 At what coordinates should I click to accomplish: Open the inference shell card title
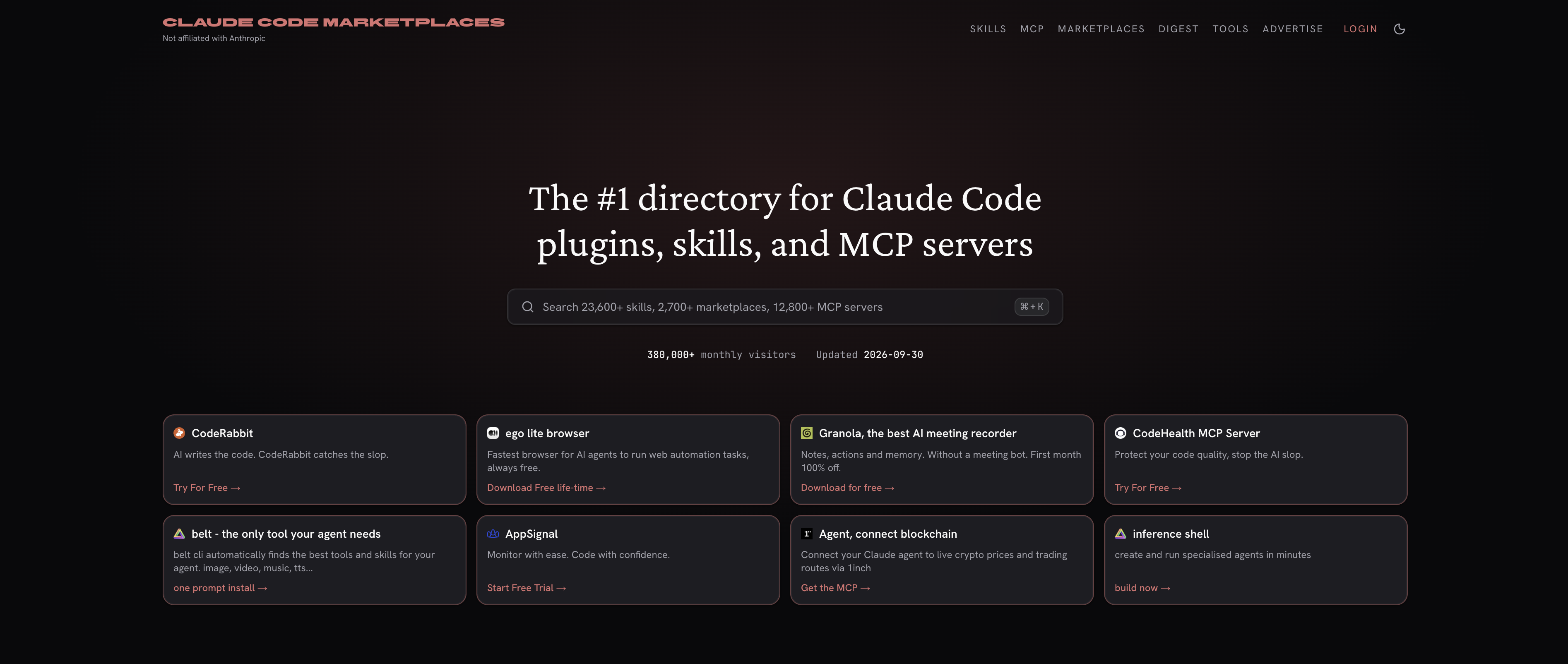click(1171, 534)
